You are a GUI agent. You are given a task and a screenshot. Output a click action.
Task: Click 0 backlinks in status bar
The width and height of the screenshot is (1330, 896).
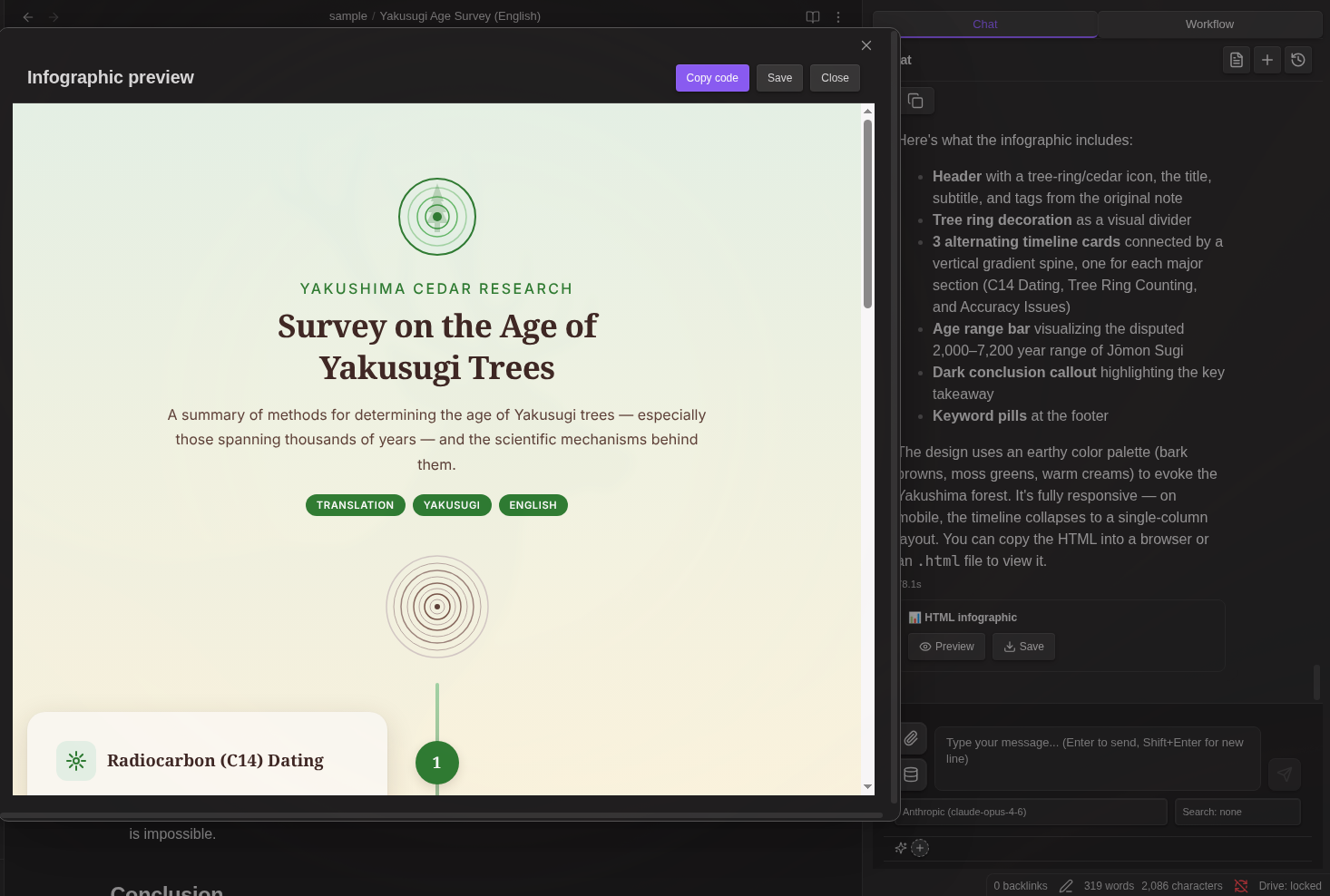(1021, 886)
